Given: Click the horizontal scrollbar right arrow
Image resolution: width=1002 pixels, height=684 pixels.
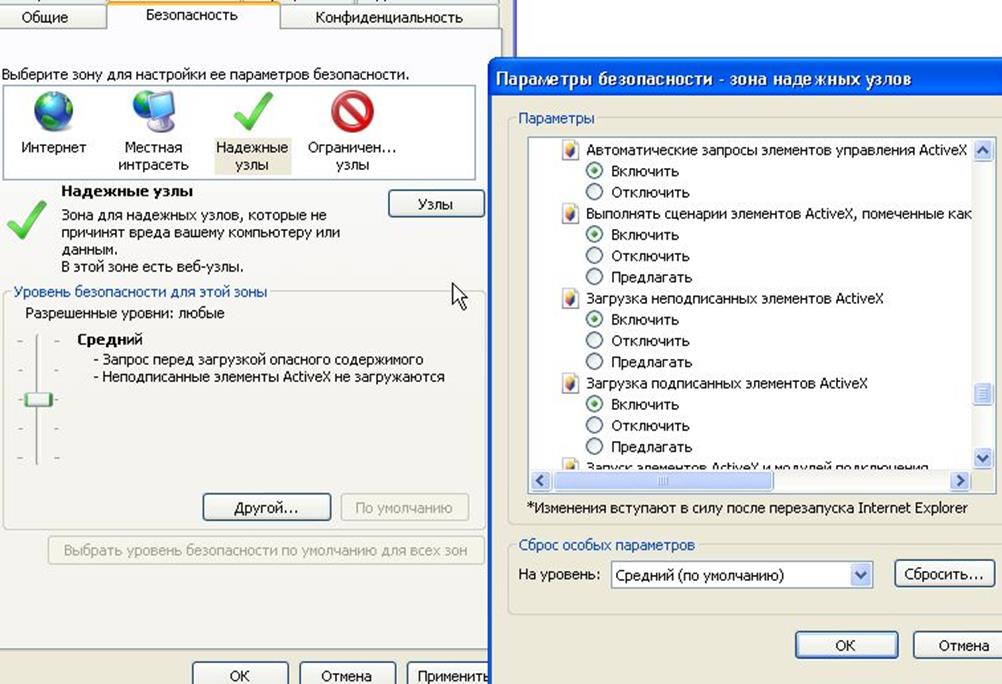Looking at the screenshot, I should click(x=960, y=481).
